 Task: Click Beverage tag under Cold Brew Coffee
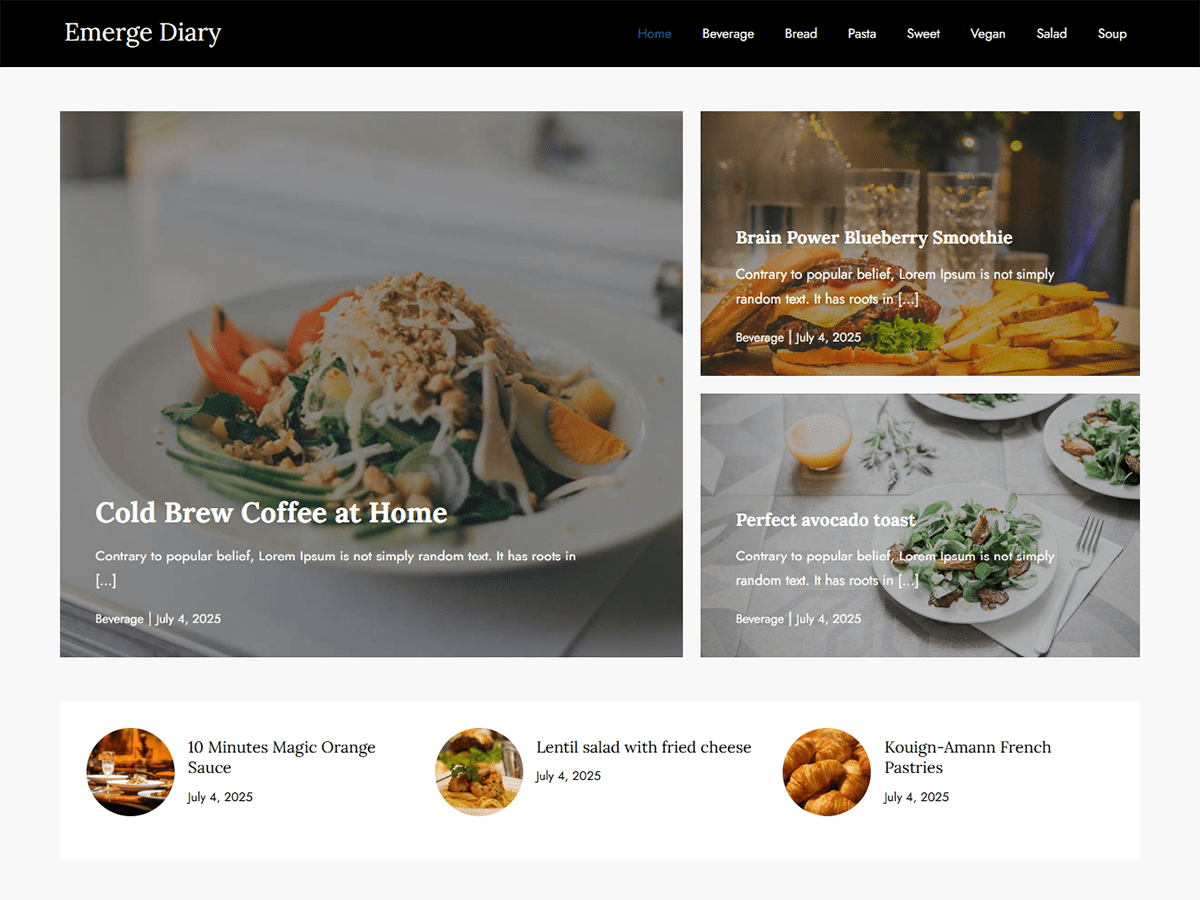119,619
